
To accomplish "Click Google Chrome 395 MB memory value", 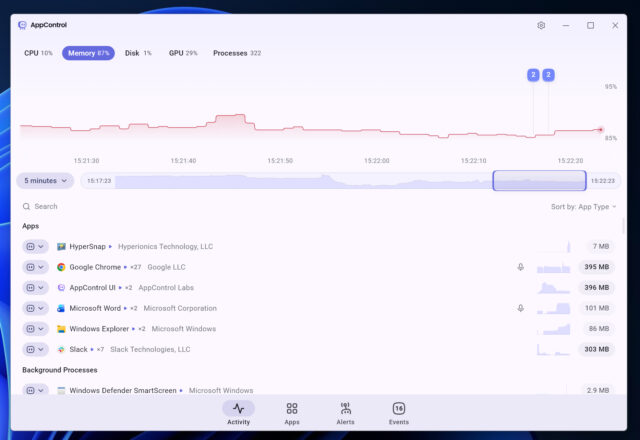I will 596,267.
